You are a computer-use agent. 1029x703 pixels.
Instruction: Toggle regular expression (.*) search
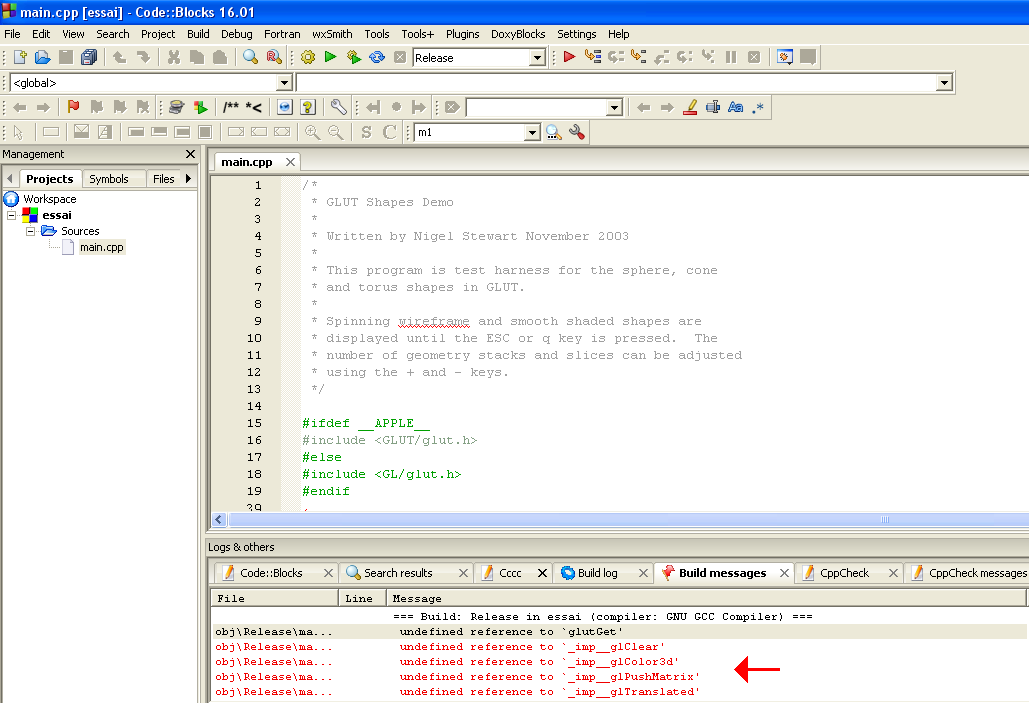pyautogui.click(x=758, y=107)
